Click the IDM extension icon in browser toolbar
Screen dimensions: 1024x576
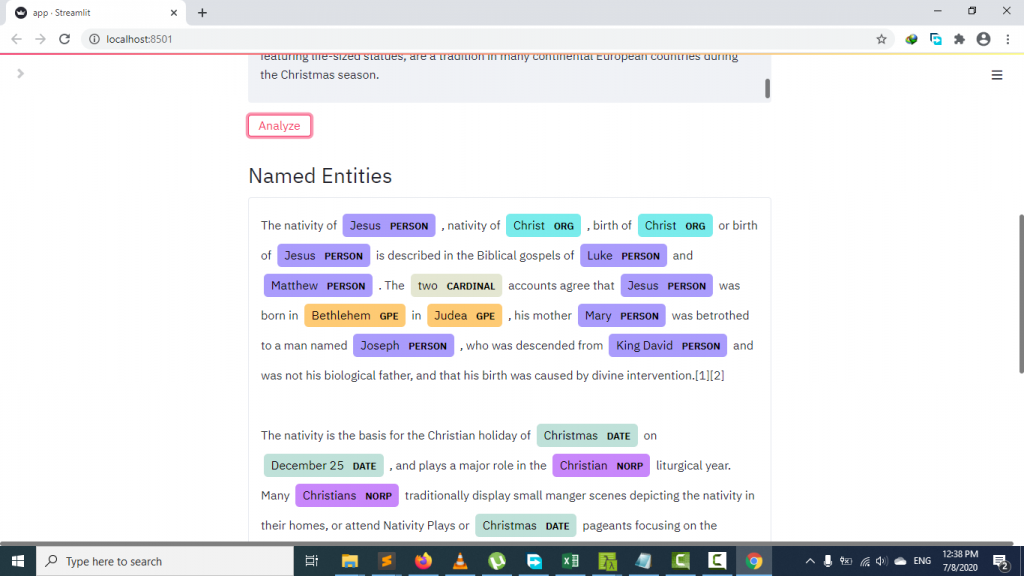click(x=911, y=38)
